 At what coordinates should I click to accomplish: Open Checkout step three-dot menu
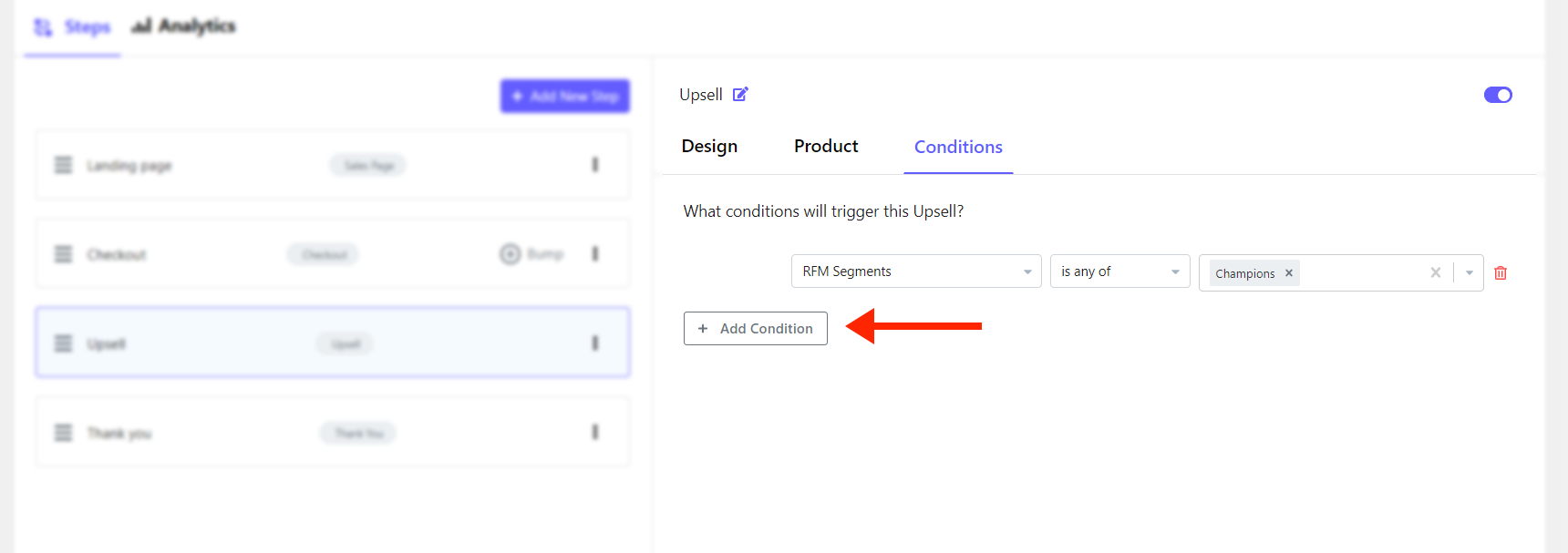click(595, 253)
